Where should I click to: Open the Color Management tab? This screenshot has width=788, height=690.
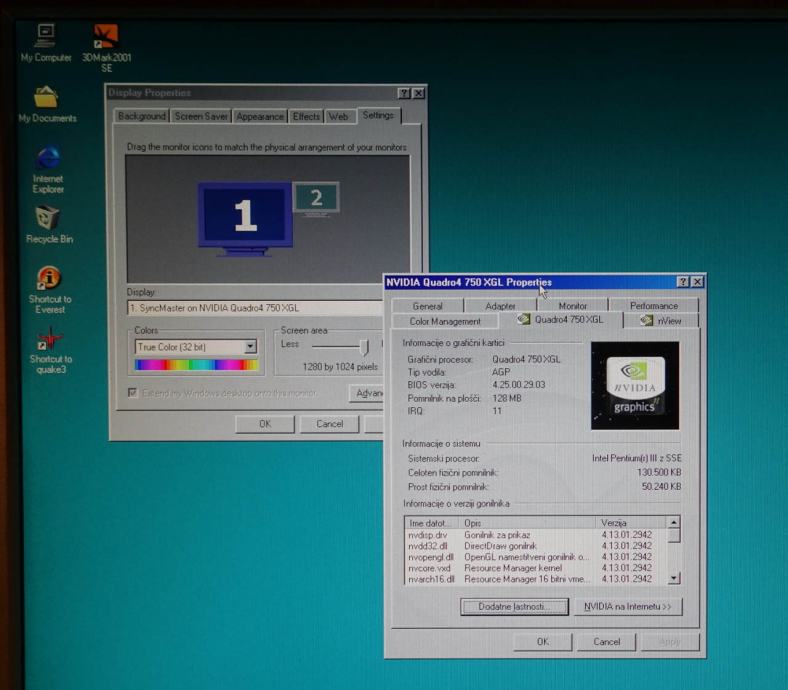(445, 321)
